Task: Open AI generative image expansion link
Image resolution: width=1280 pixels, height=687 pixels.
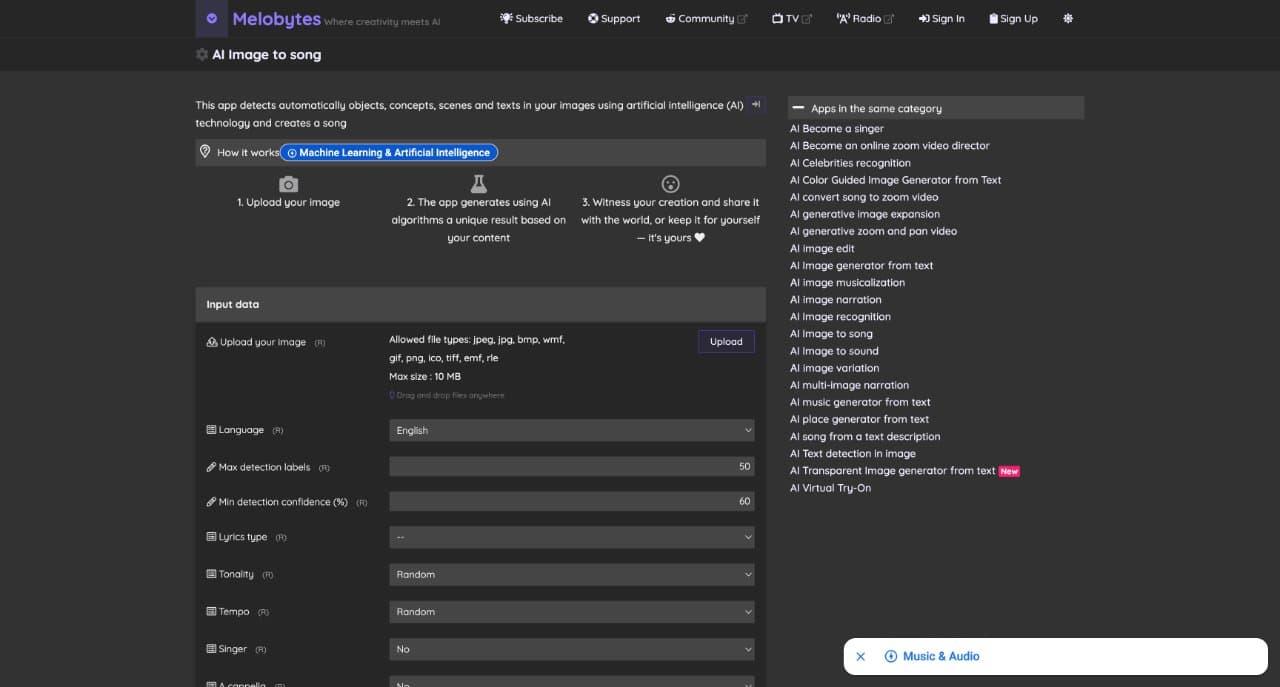Action: [865, 213]
